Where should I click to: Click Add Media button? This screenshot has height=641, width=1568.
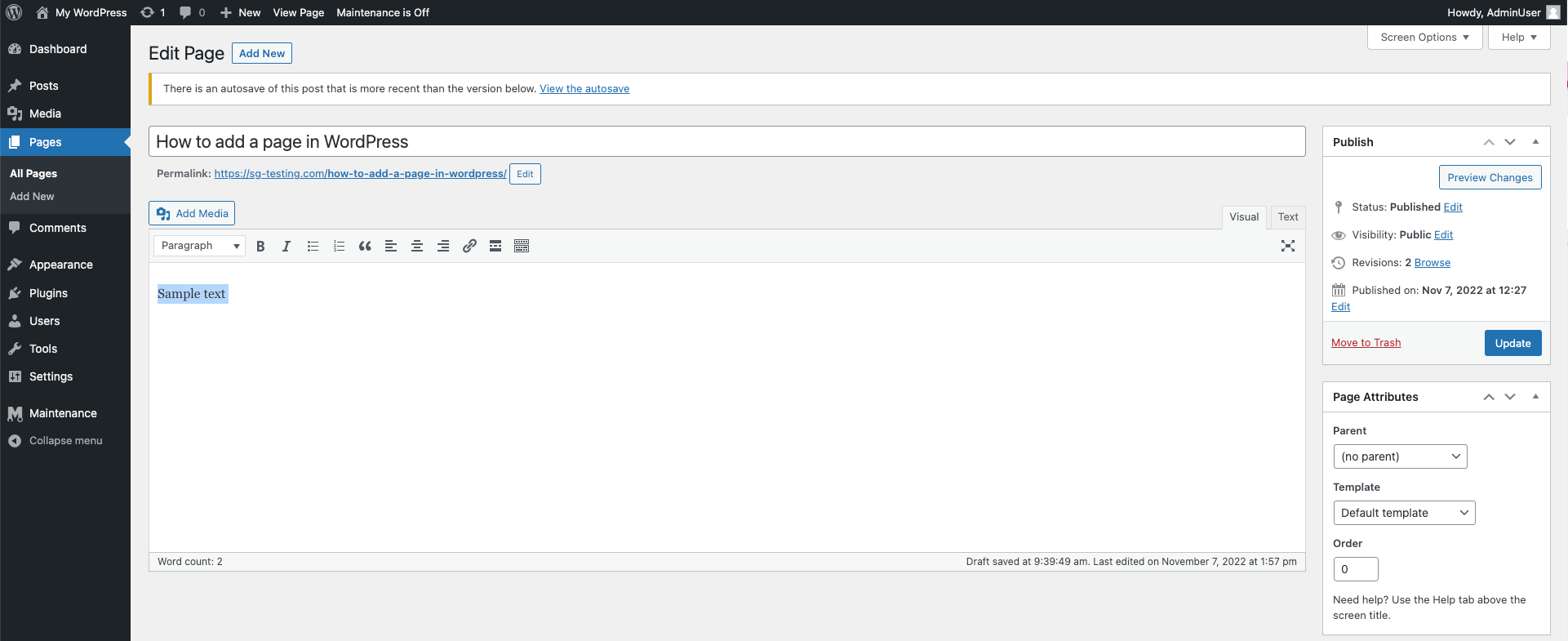click(x=192, y=213)
